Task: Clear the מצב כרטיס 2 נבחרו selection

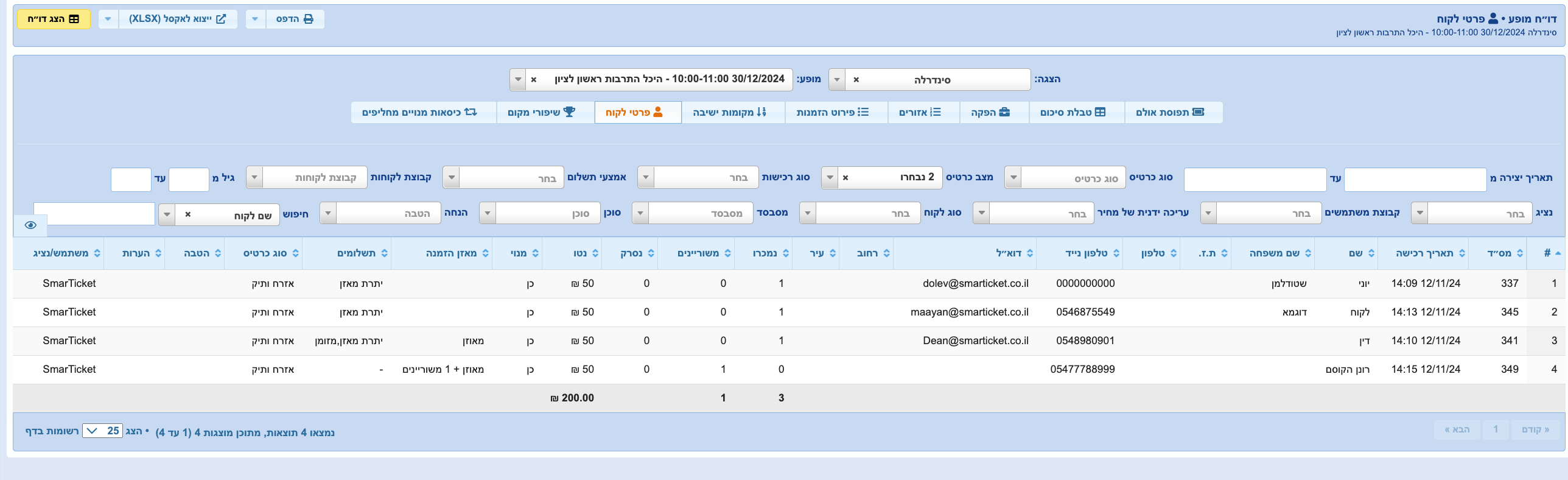Action: [845, 178]
